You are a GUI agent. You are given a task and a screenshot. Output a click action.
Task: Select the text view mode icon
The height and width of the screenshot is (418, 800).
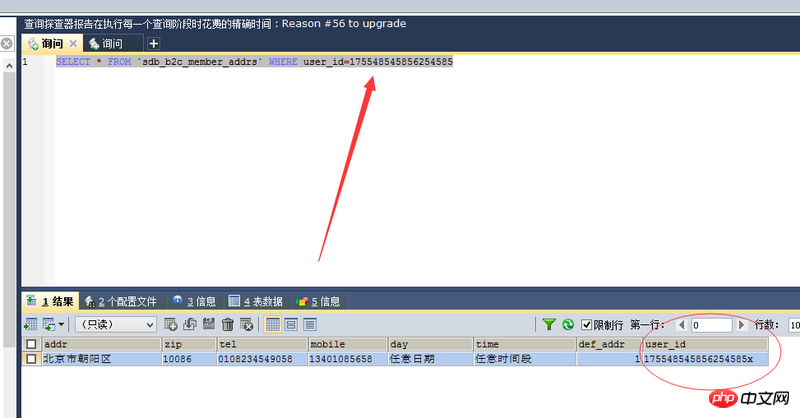(310, 325)
